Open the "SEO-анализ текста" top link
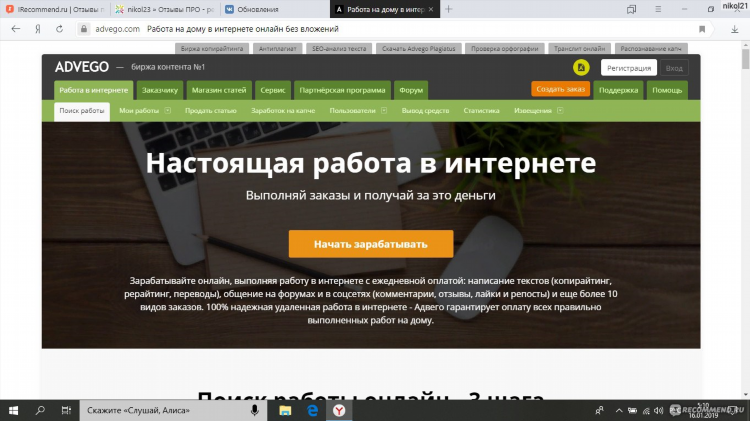750x421 pixels. 339,48
